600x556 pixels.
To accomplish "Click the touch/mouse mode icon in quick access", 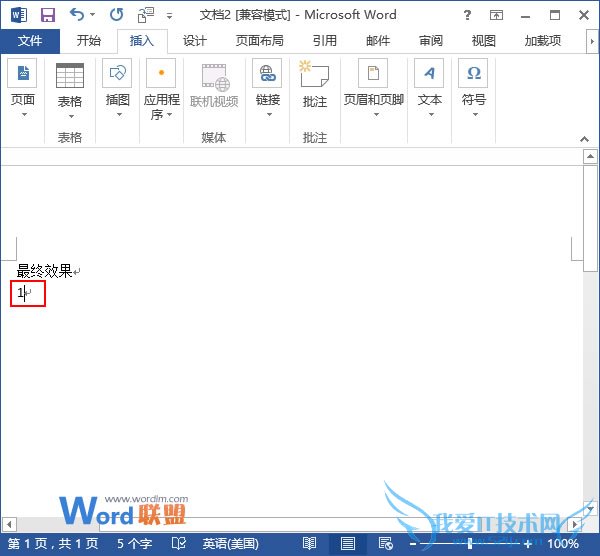I will click(145, 15).
